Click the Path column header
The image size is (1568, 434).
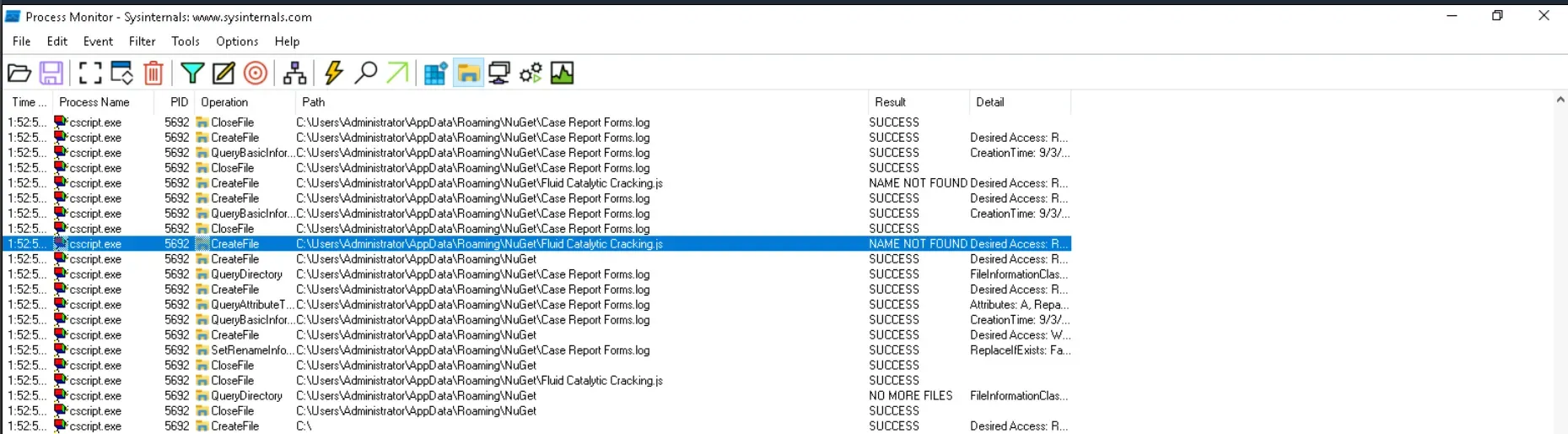581,102
